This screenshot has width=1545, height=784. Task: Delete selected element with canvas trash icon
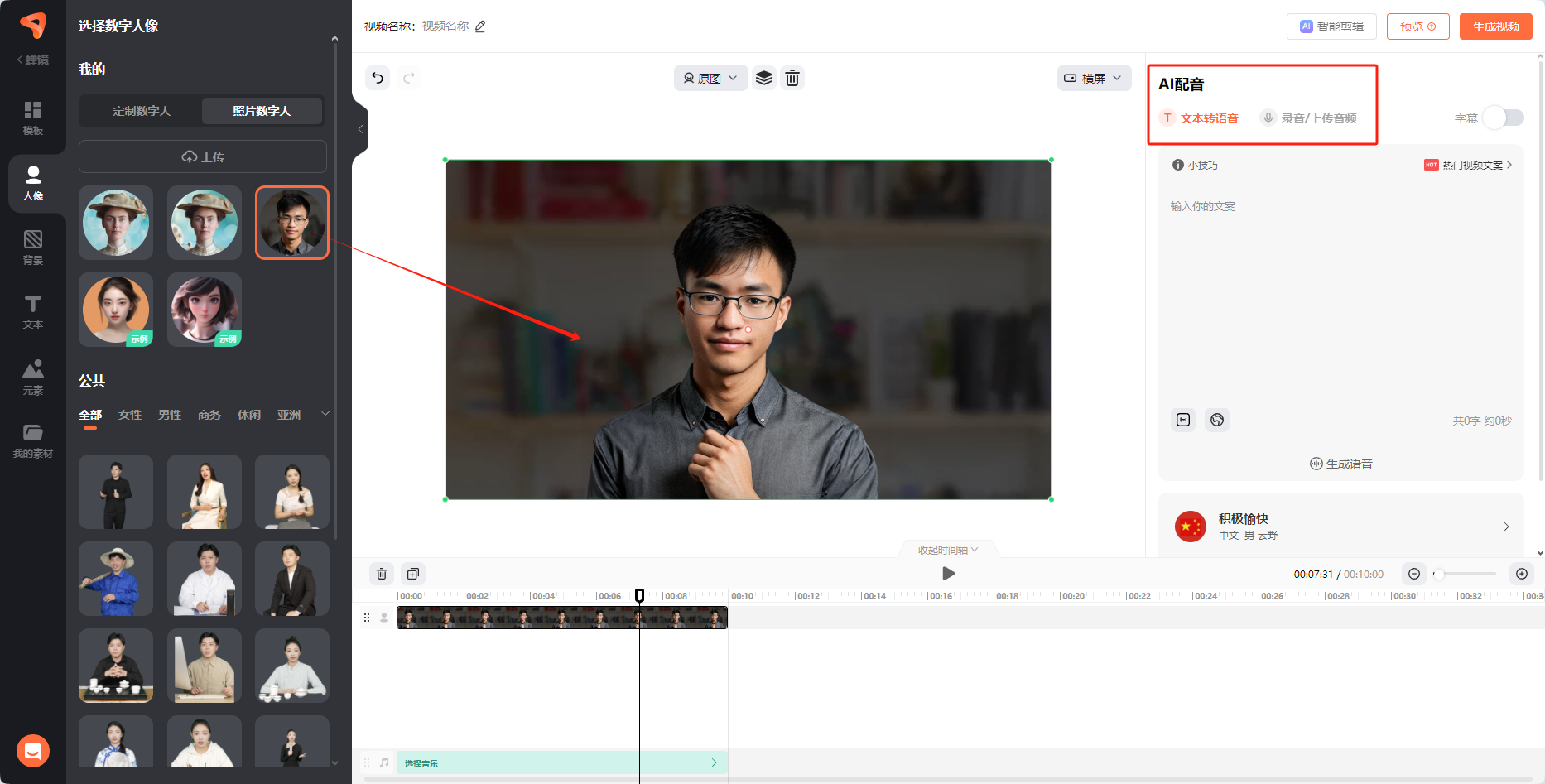[x=792, y=78]
